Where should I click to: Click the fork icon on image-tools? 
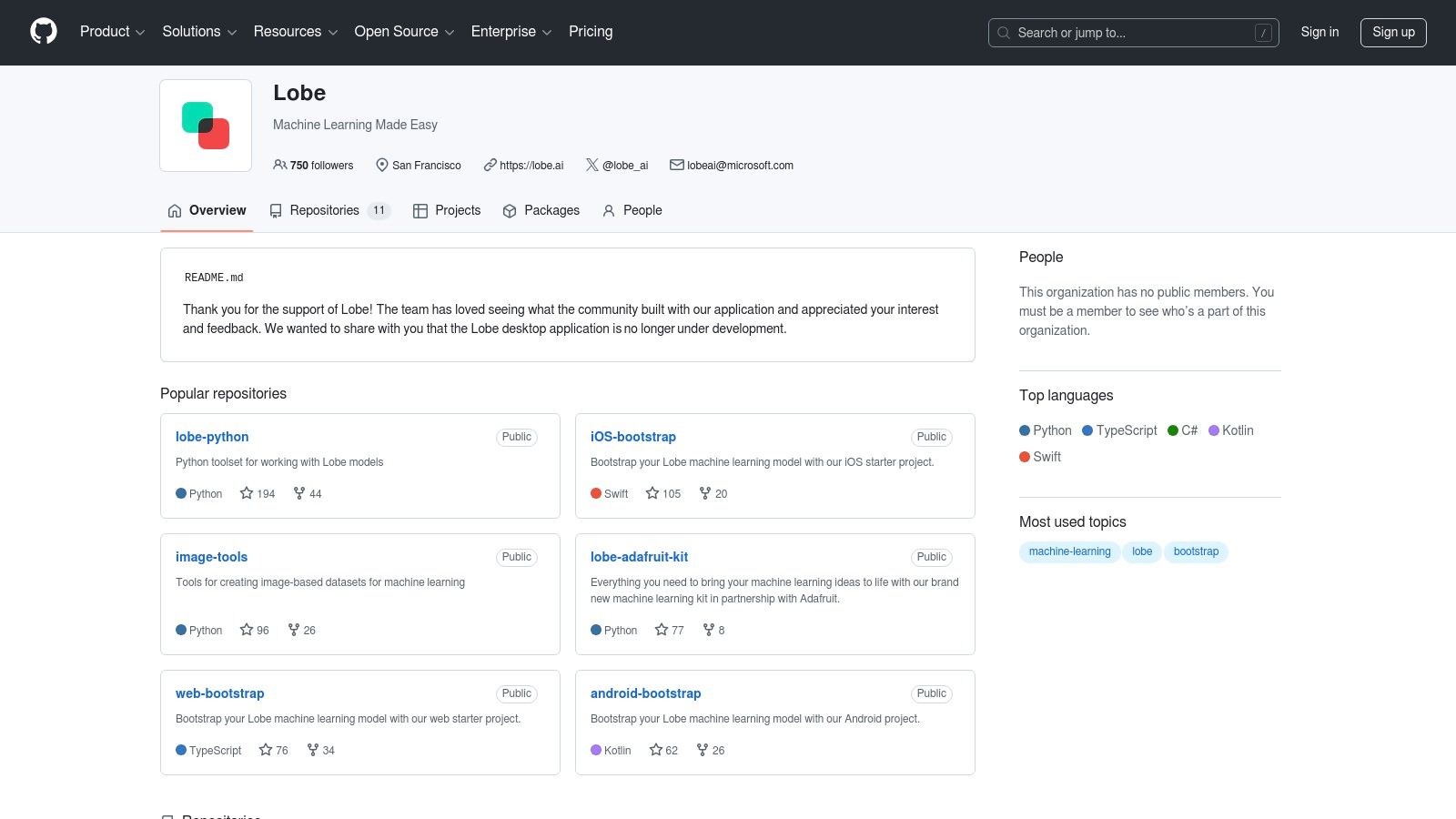pos(294,630)
